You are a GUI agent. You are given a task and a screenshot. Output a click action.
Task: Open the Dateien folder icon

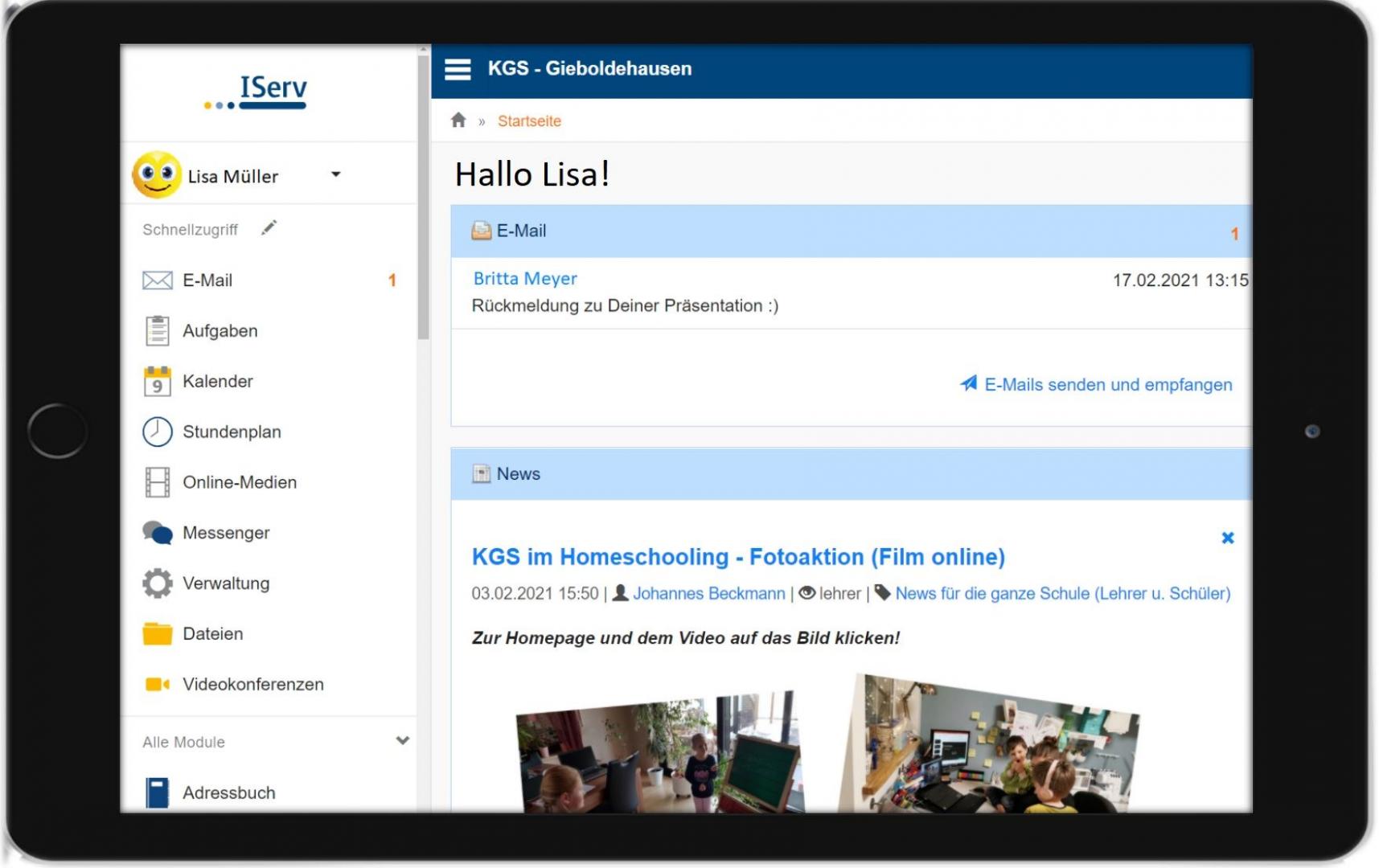click(158, 634)
